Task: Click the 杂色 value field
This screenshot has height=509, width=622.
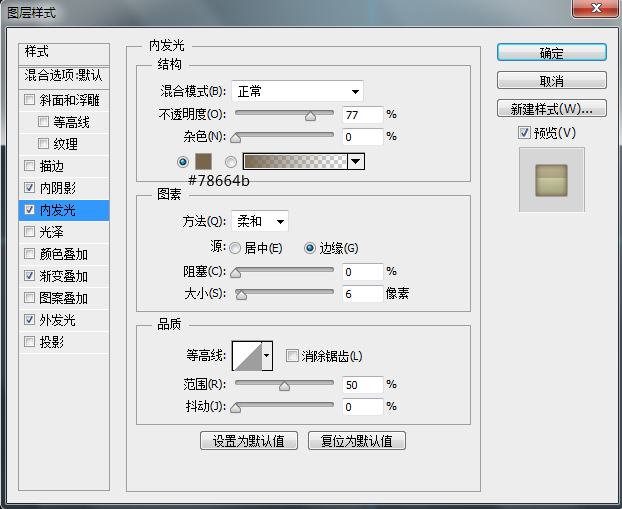Action: click(x=363, y=137)
